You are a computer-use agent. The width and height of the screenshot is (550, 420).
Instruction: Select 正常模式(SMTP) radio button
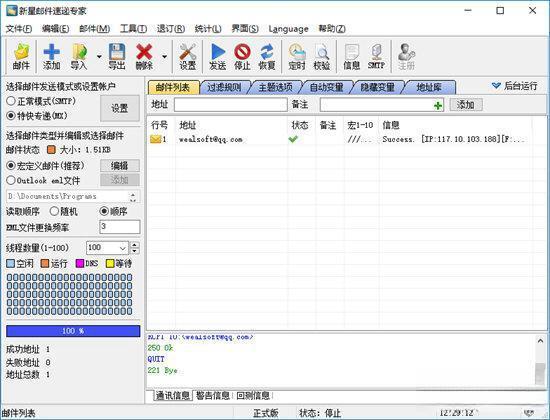point(11,101)
